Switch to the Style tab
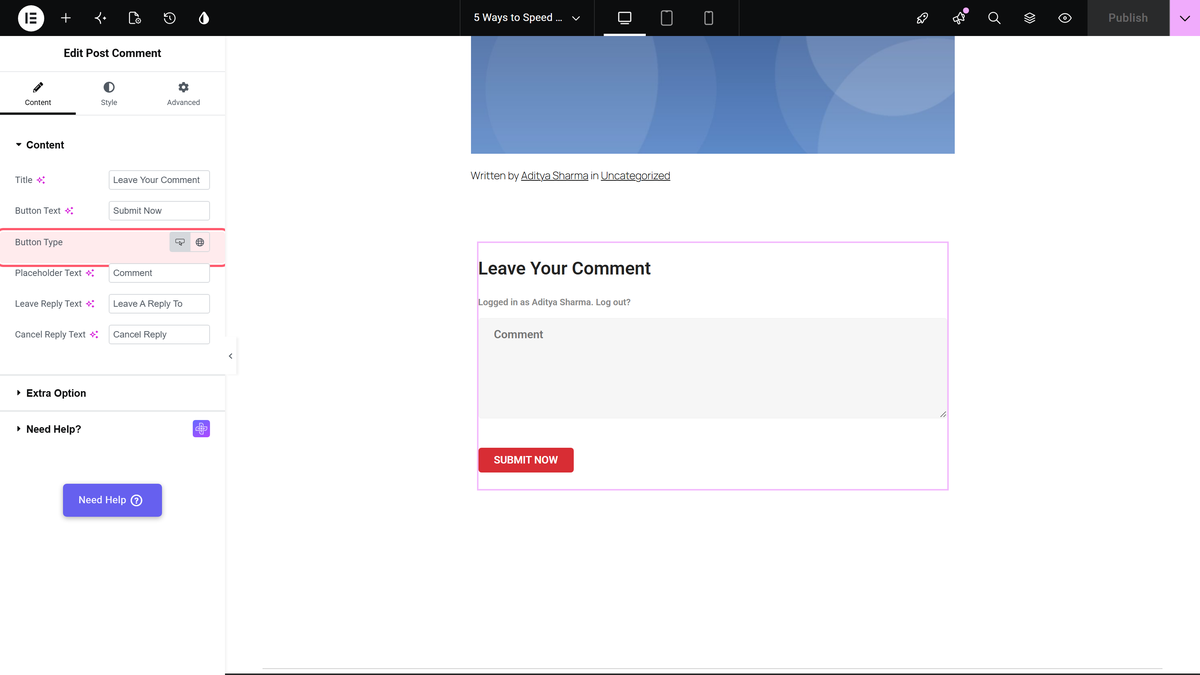Viewport: 1200px width, 675px height. (x=109, y=95)
